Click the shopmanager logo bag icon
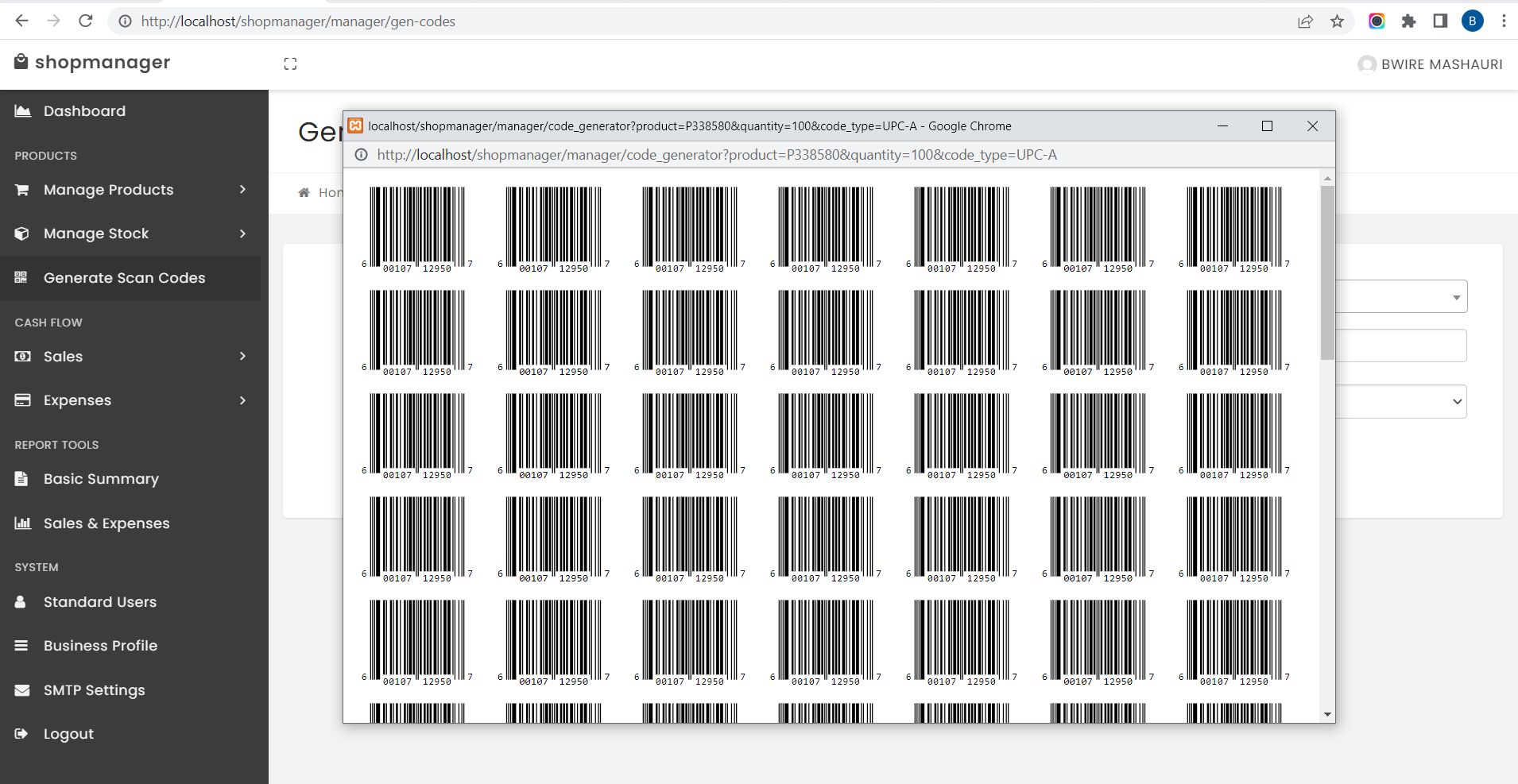Viewport: 1518px width, 784px height. tap(21, 61)
